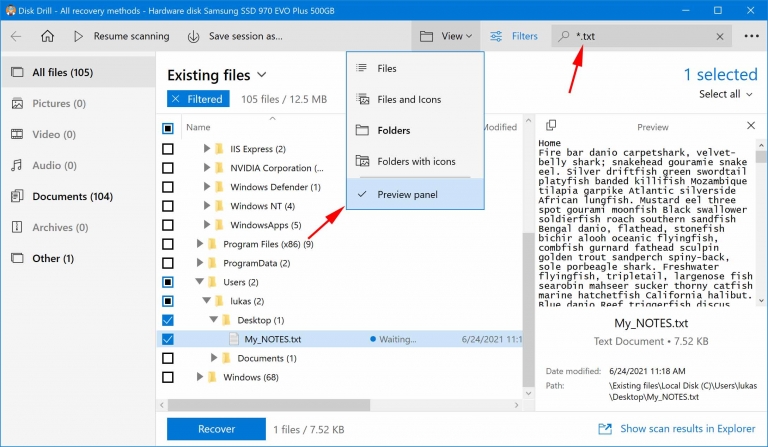The height and width of the screenshot is (447, 768).
Task: Choose Folders with icons view option
Action: coord(415,162)
